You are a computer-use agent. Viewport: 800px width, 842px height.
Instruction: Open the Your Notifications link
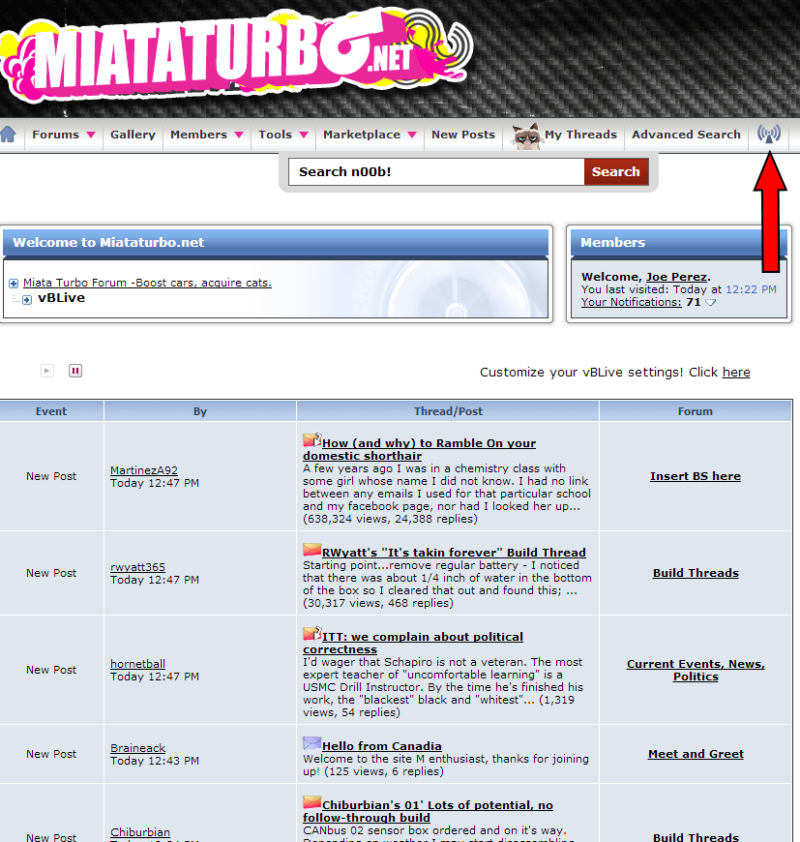click(x=631, y=302)
